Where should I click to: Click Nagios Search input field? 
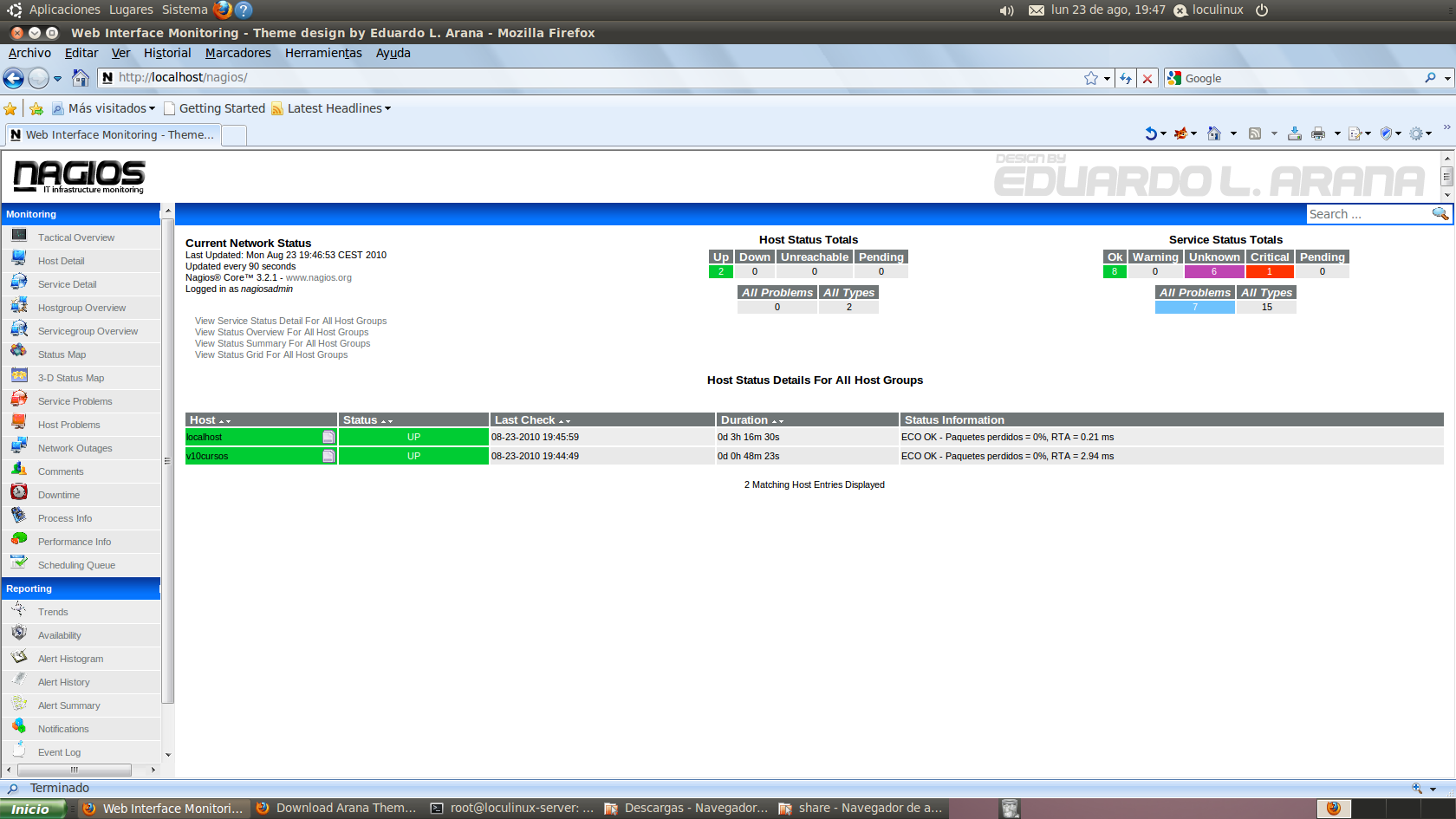click(x=1368, y=214)
